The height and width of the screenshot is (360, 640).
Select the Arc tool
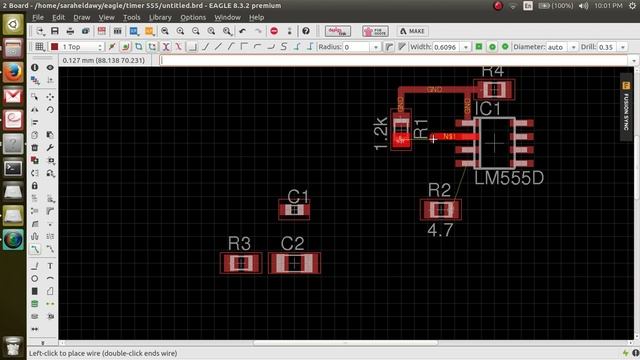coord(50,278)
